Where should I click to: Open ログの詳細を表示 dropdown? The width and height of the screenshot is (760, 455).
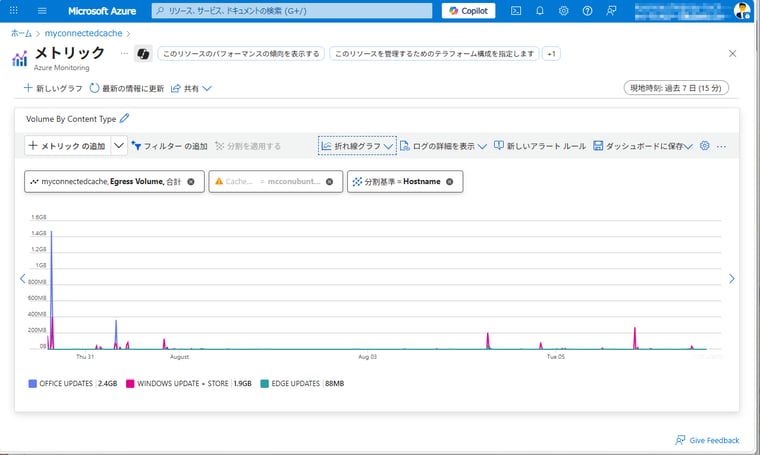pos(443,146)
